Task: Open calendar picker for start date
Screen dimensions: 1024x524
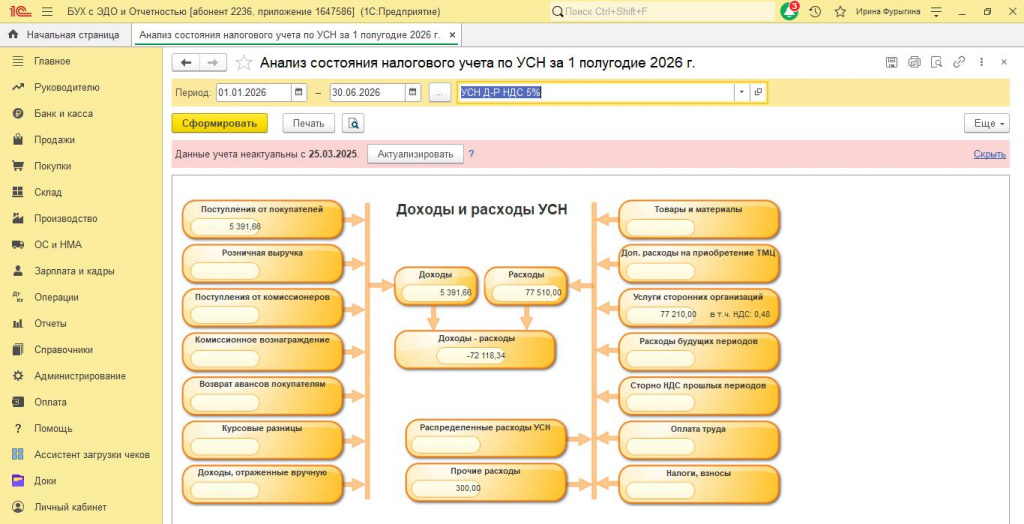Action: 299,93
